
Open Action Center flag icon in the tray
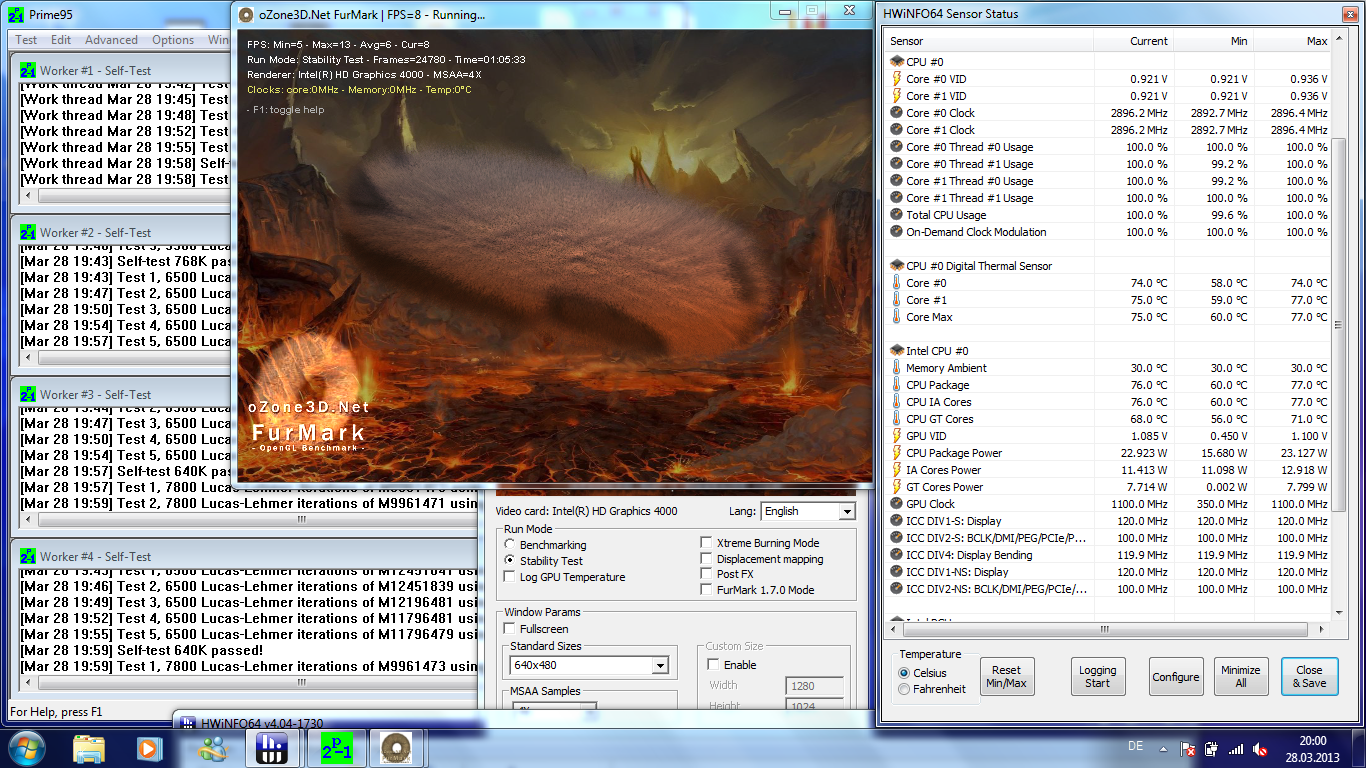click(1187, 748)
